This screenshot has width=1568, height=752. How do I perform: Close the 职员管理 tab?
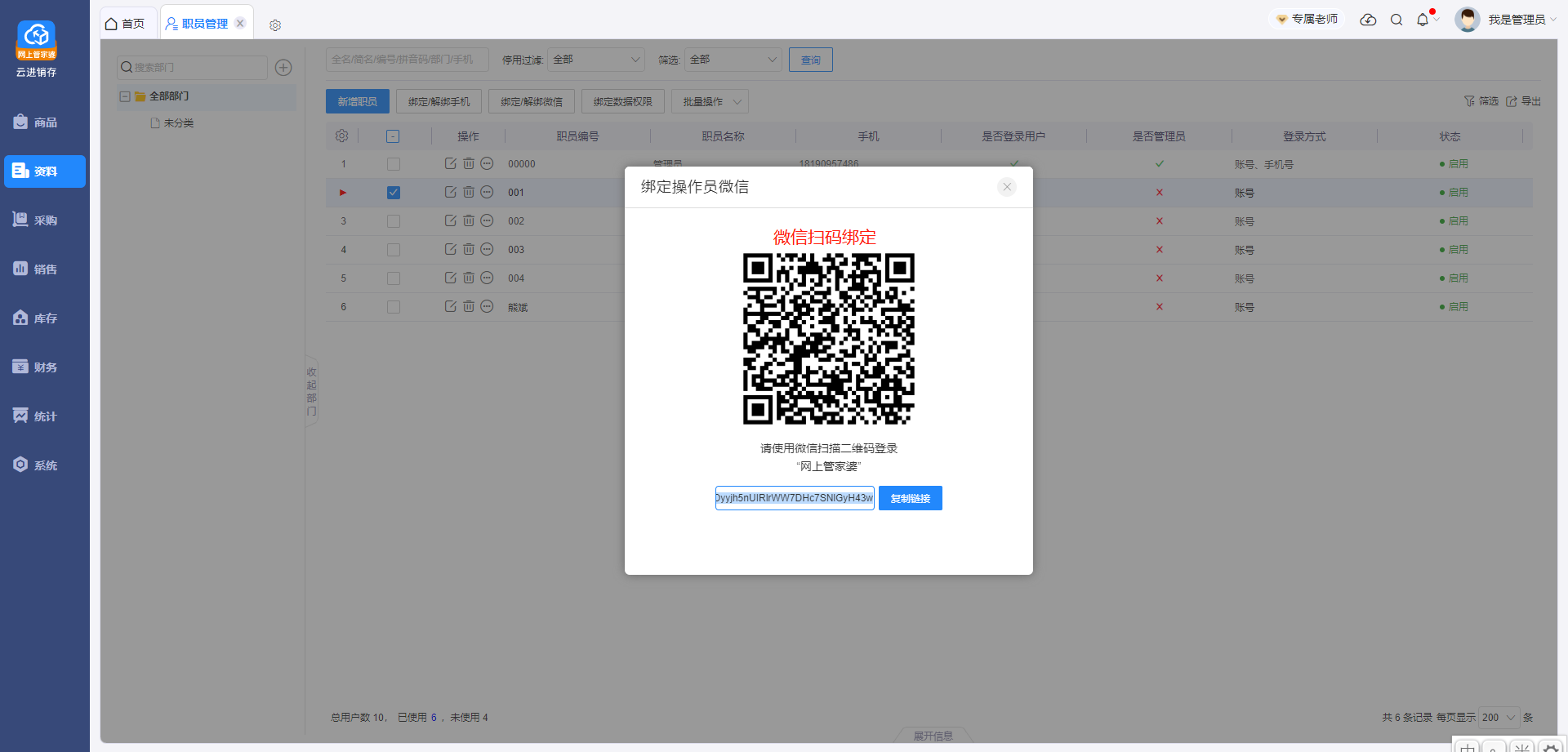tap(240, 23)
